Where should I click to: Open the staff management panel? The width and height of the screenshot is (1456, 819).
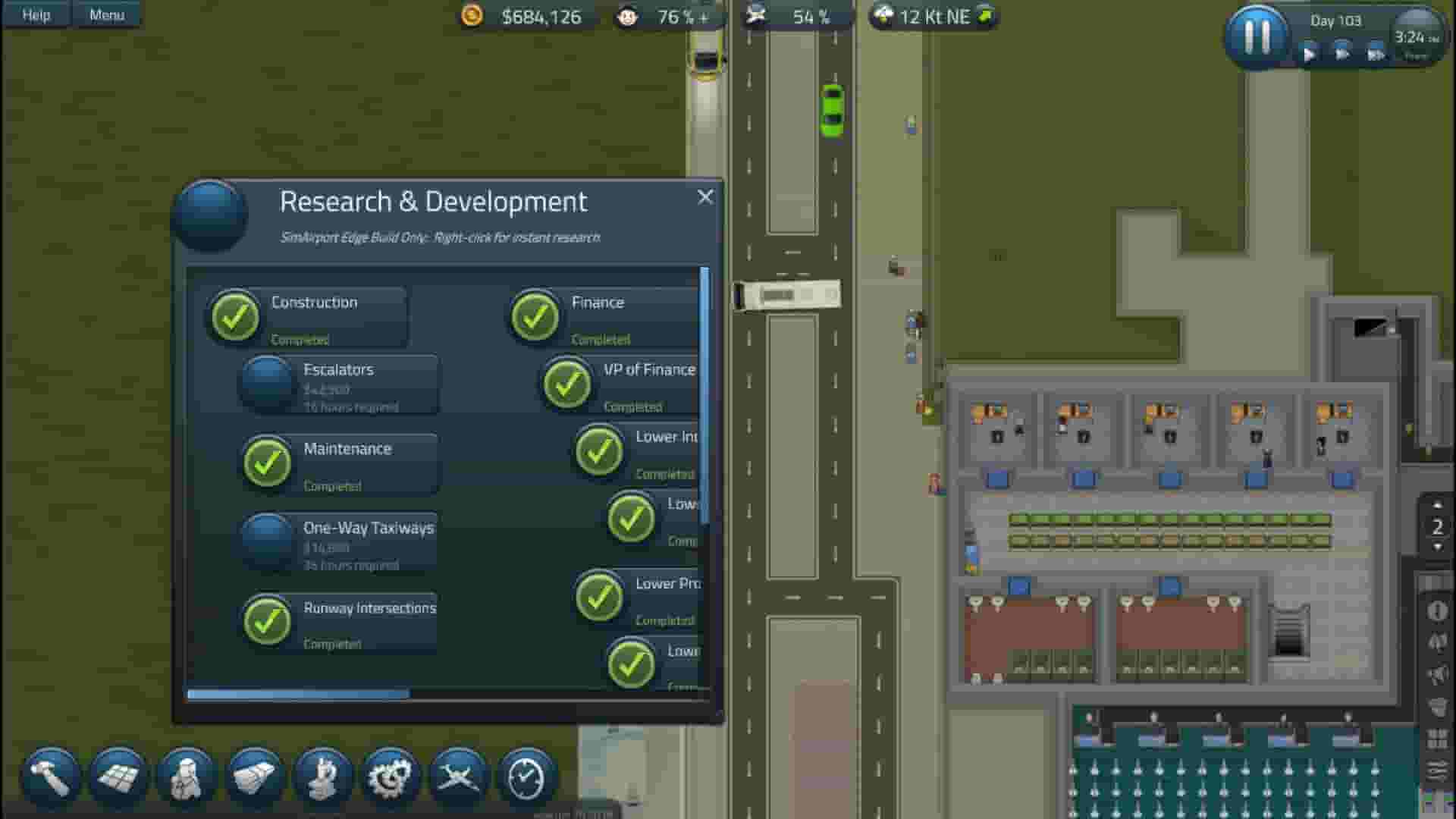pyautogui.click(x=187, y=777)
